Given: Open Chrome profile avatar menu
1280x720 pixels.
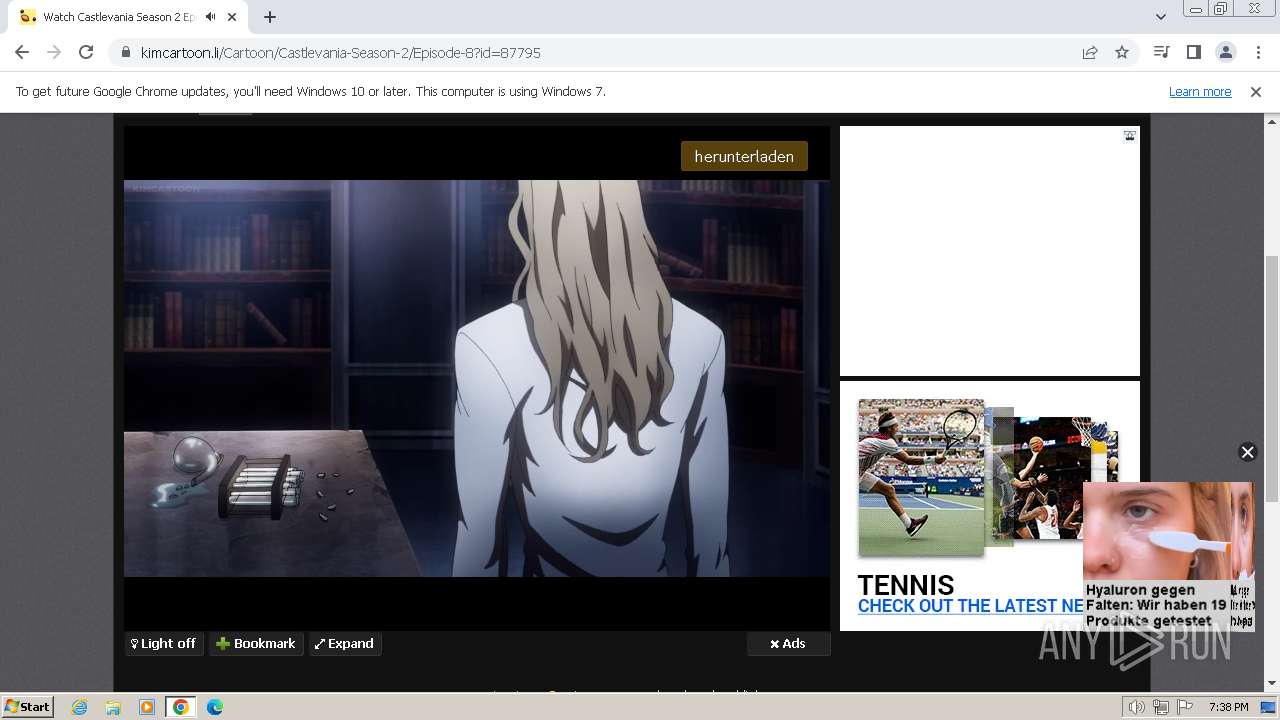Looking at the screenshot, I should pyautogui.click(x=1225, y=52).
